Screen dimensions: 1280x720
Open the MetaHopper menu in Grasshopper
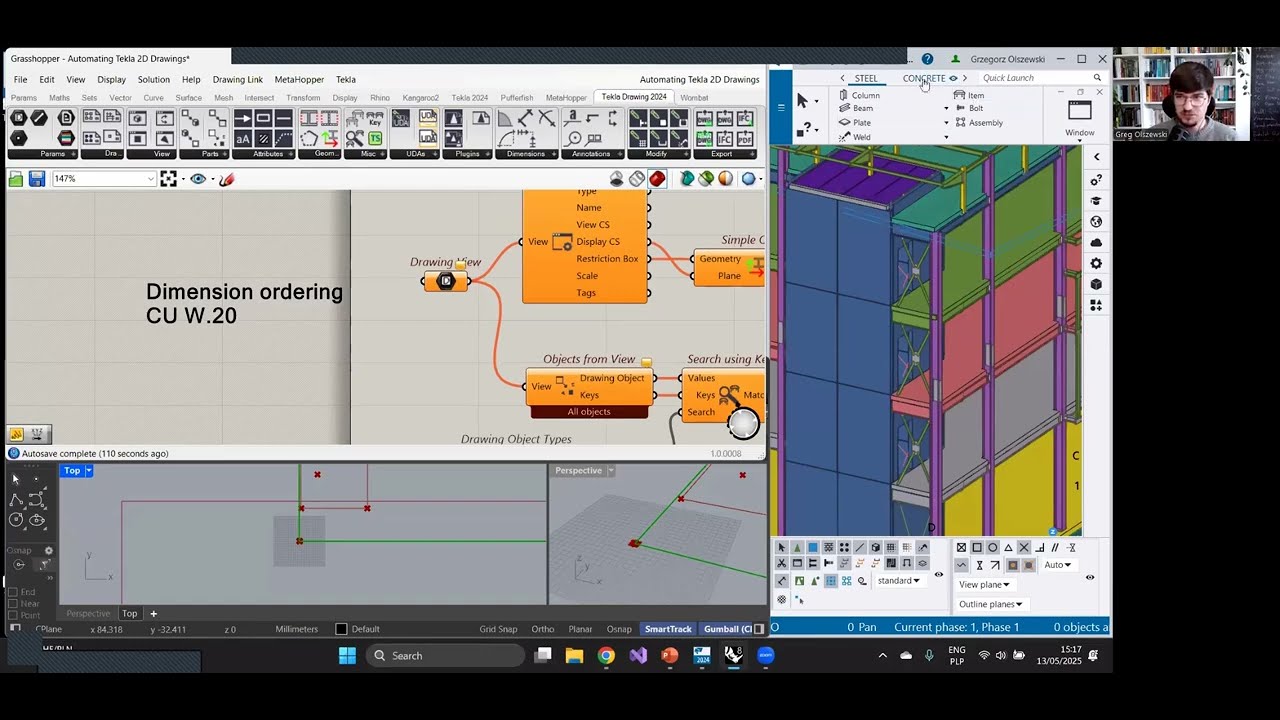pyautogui.click(x=299, y=80)
